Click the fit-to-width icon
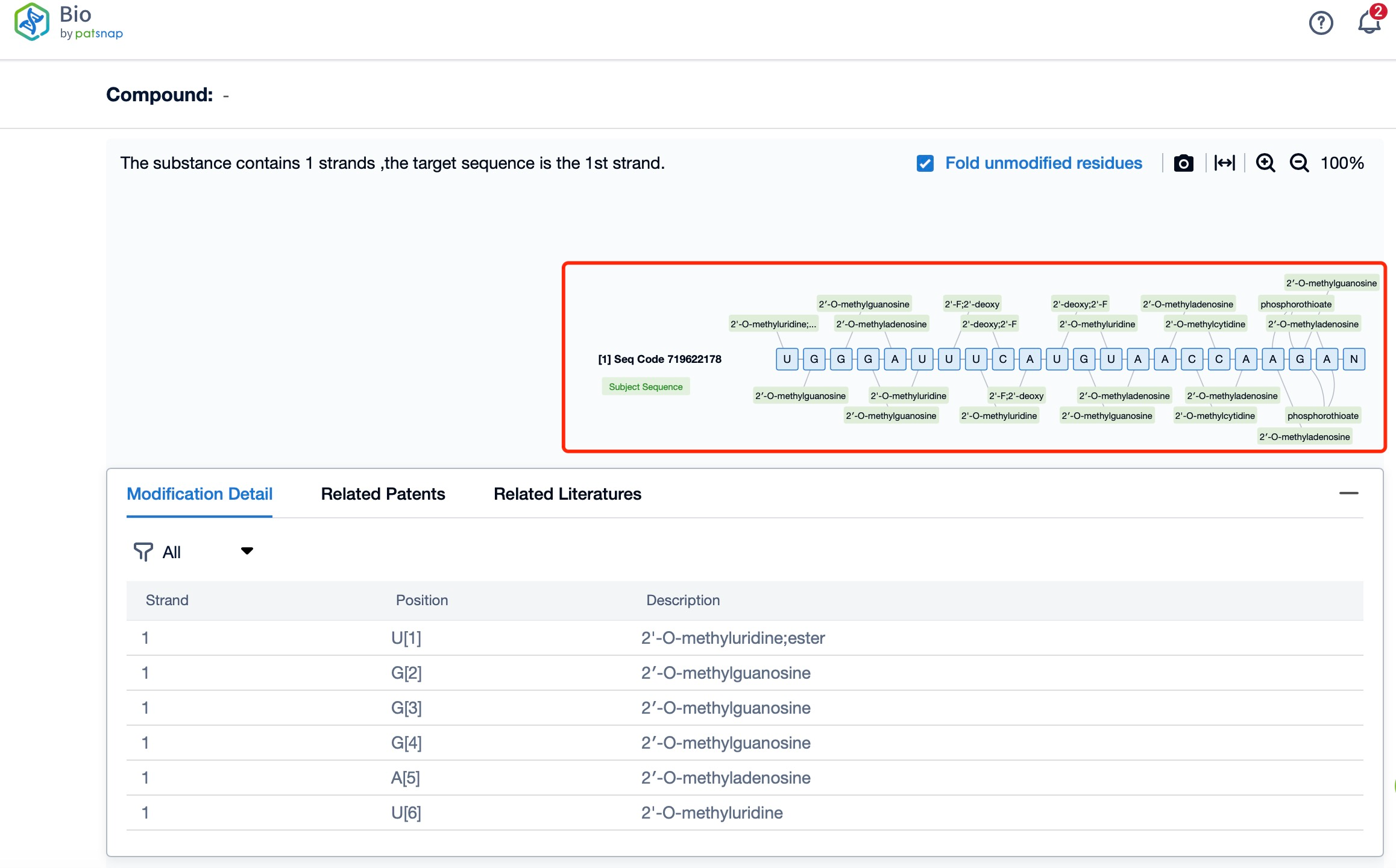Viewport: 1396px width, 868px height. click(1225, 163)
